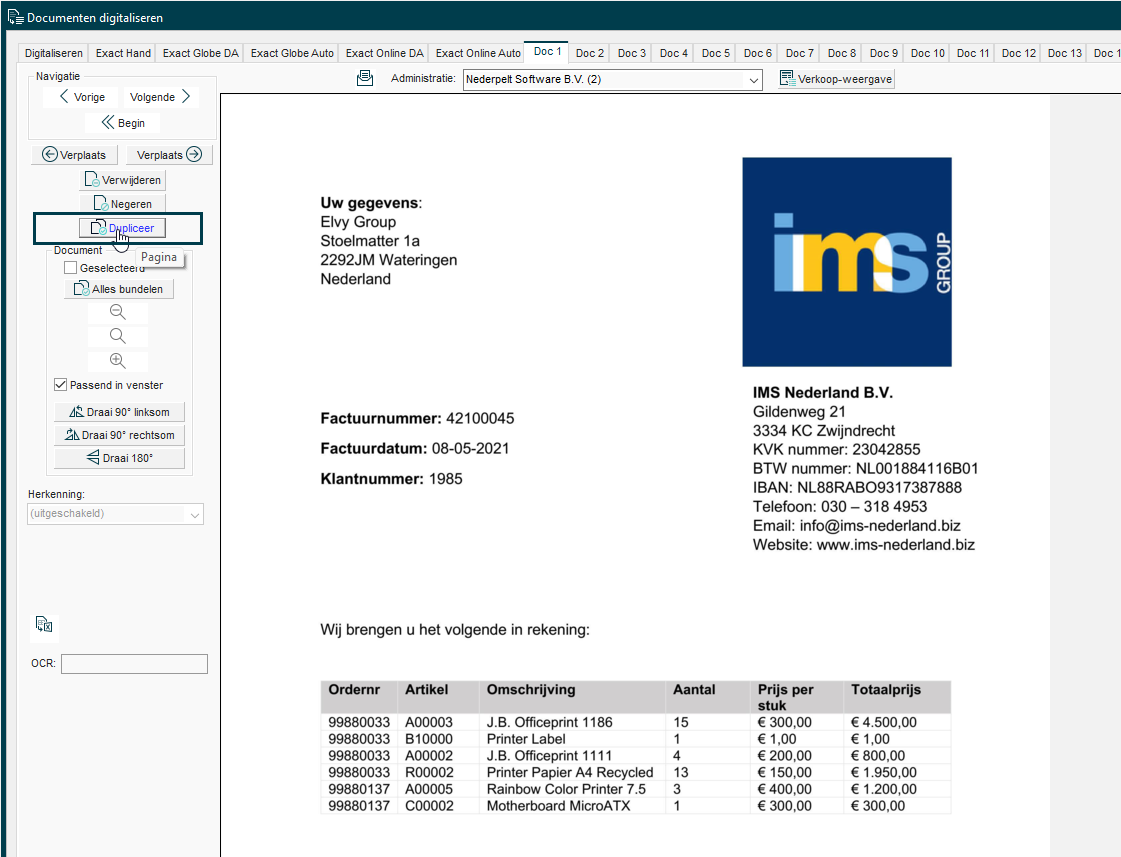1121x857 pixels.
Task: Go to next document with Volgende
Action: coord(160,96)
